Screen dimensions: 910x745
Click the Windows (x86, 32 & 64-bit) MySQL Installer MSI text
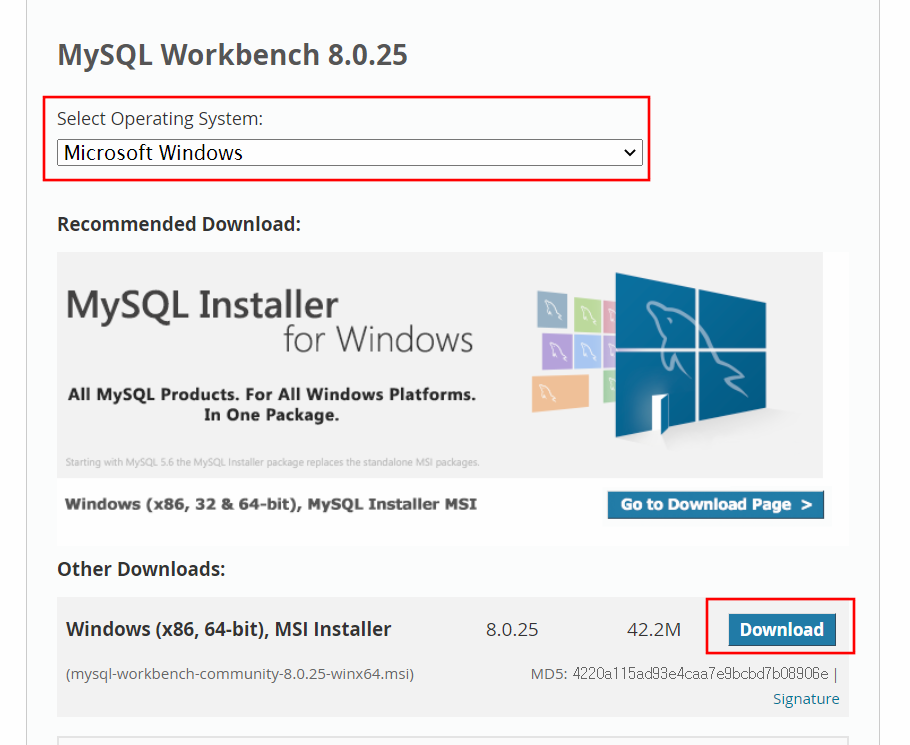pyautogui.click(x=270, y=504)
